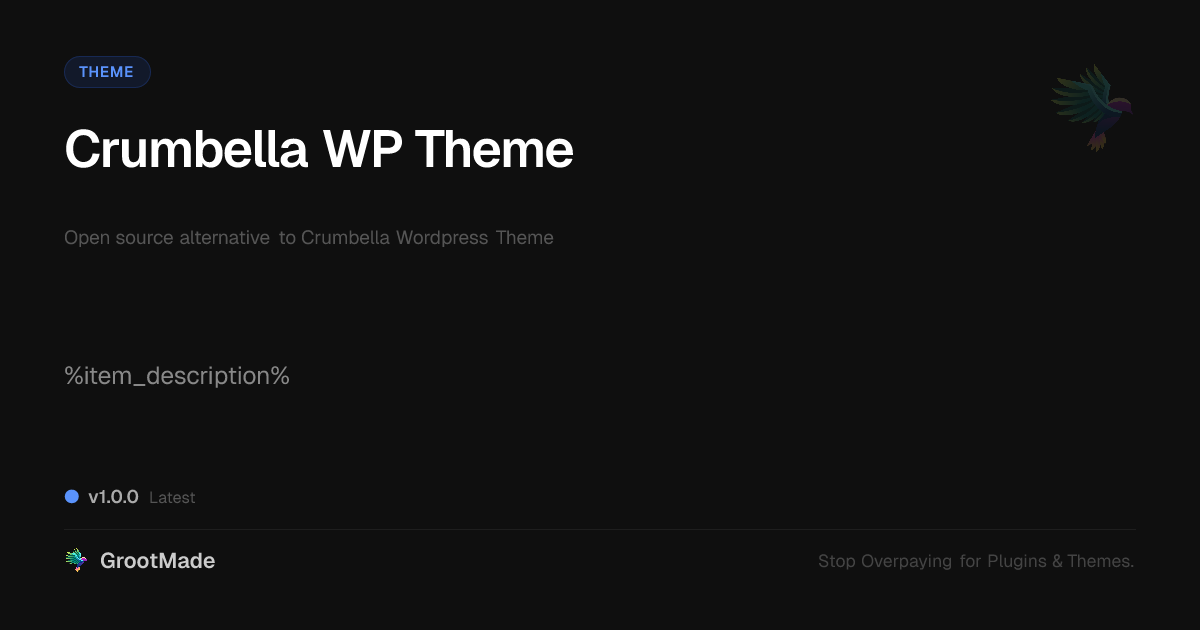
Task: Click the Open source alternative subtitle
Action: coord(309,238)
